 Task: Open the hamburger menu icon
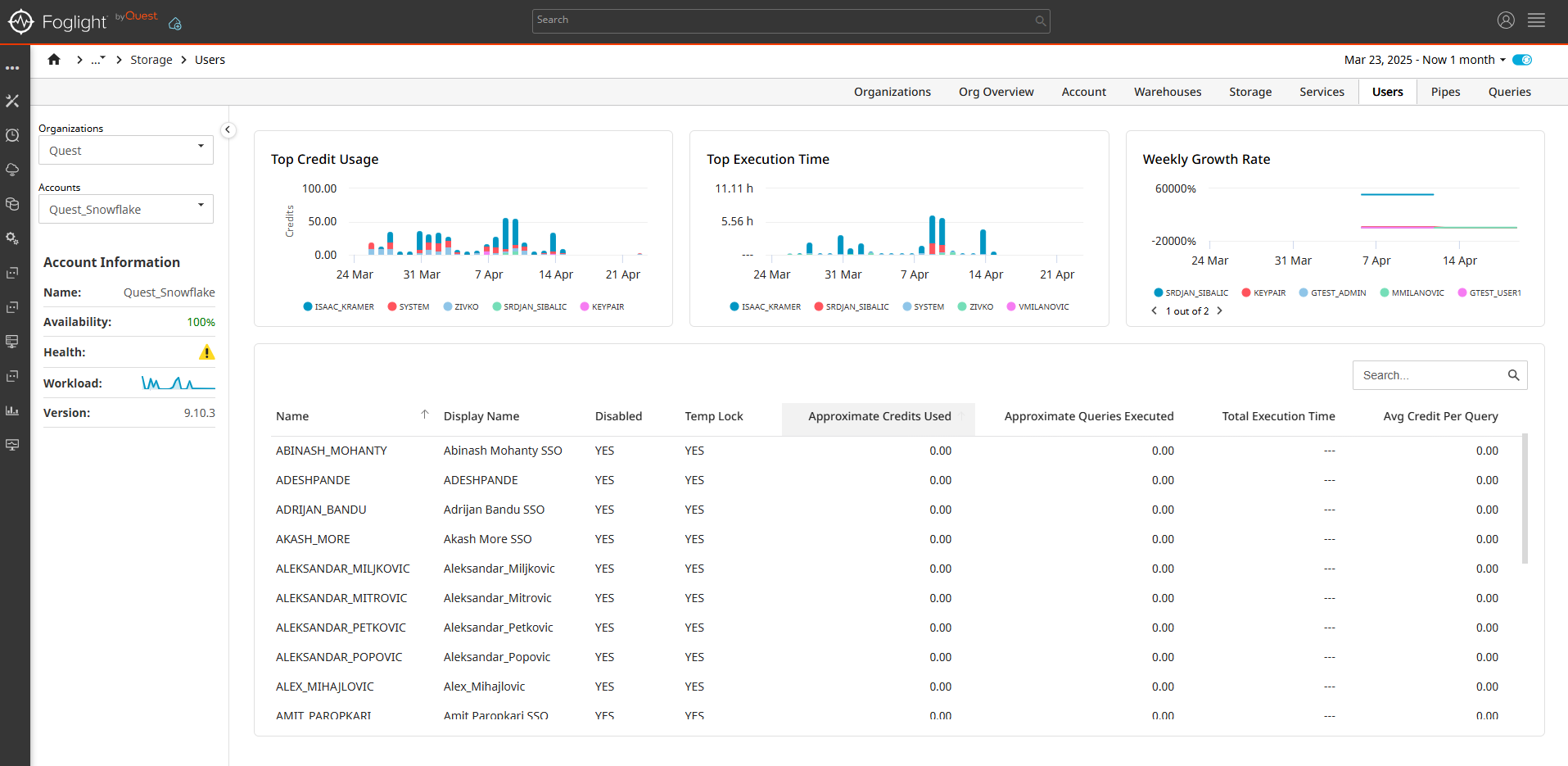pos(1537,20)
